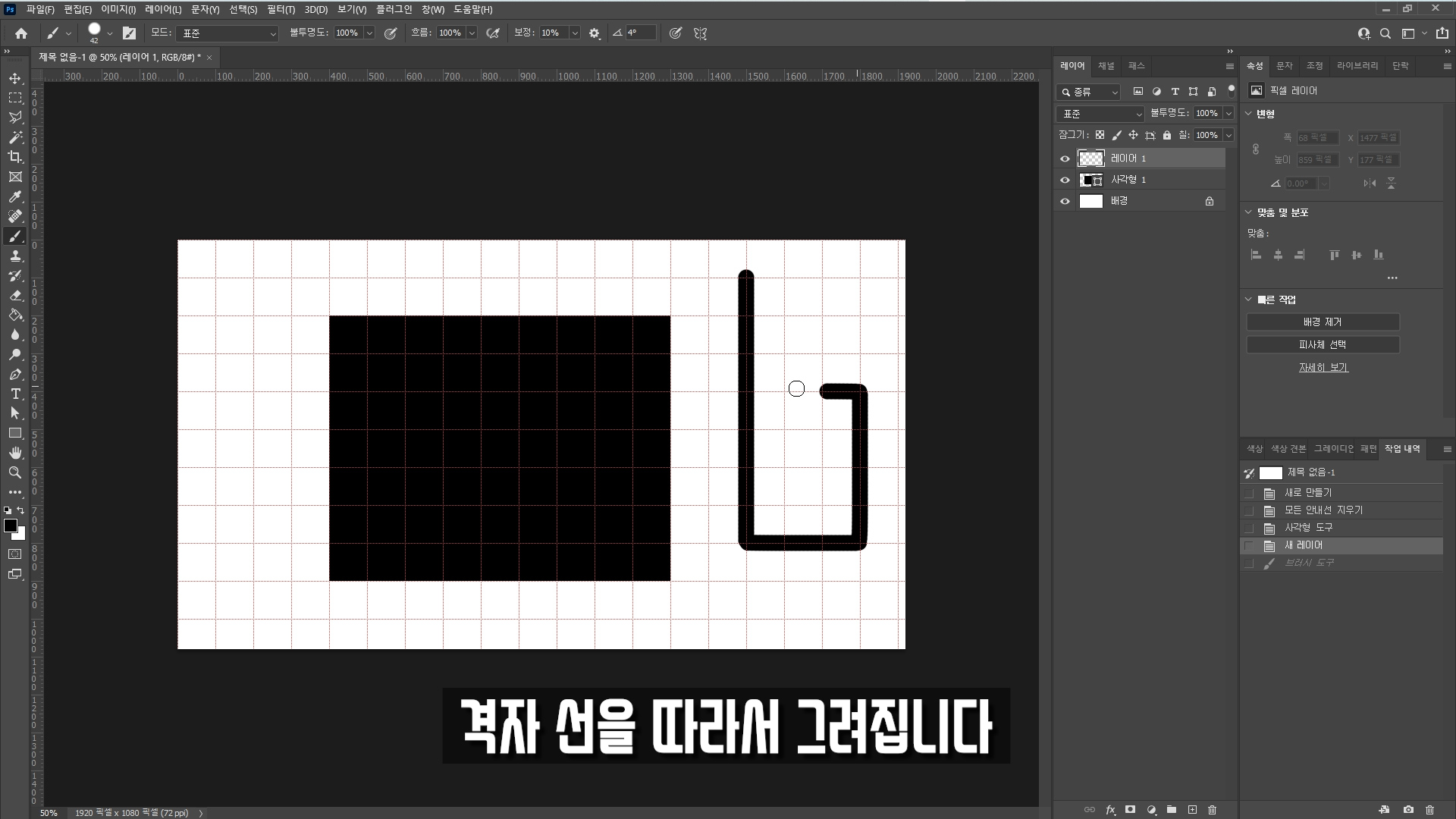Hide the 사각형 1 layer
This screenshot has height=819, width=1456.
(1065, 180)
